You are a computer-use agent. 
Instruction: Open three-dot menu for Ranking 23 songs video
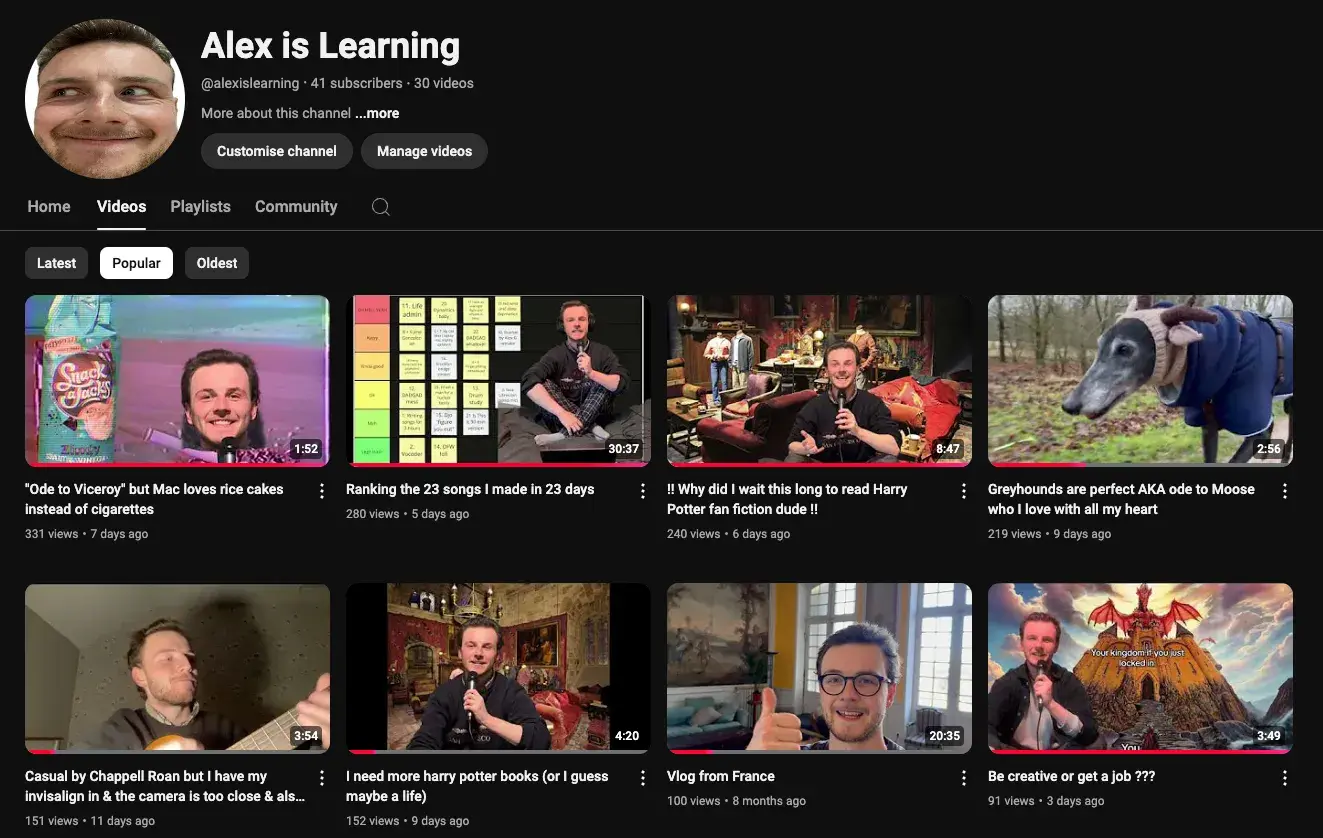click(643, 491)
